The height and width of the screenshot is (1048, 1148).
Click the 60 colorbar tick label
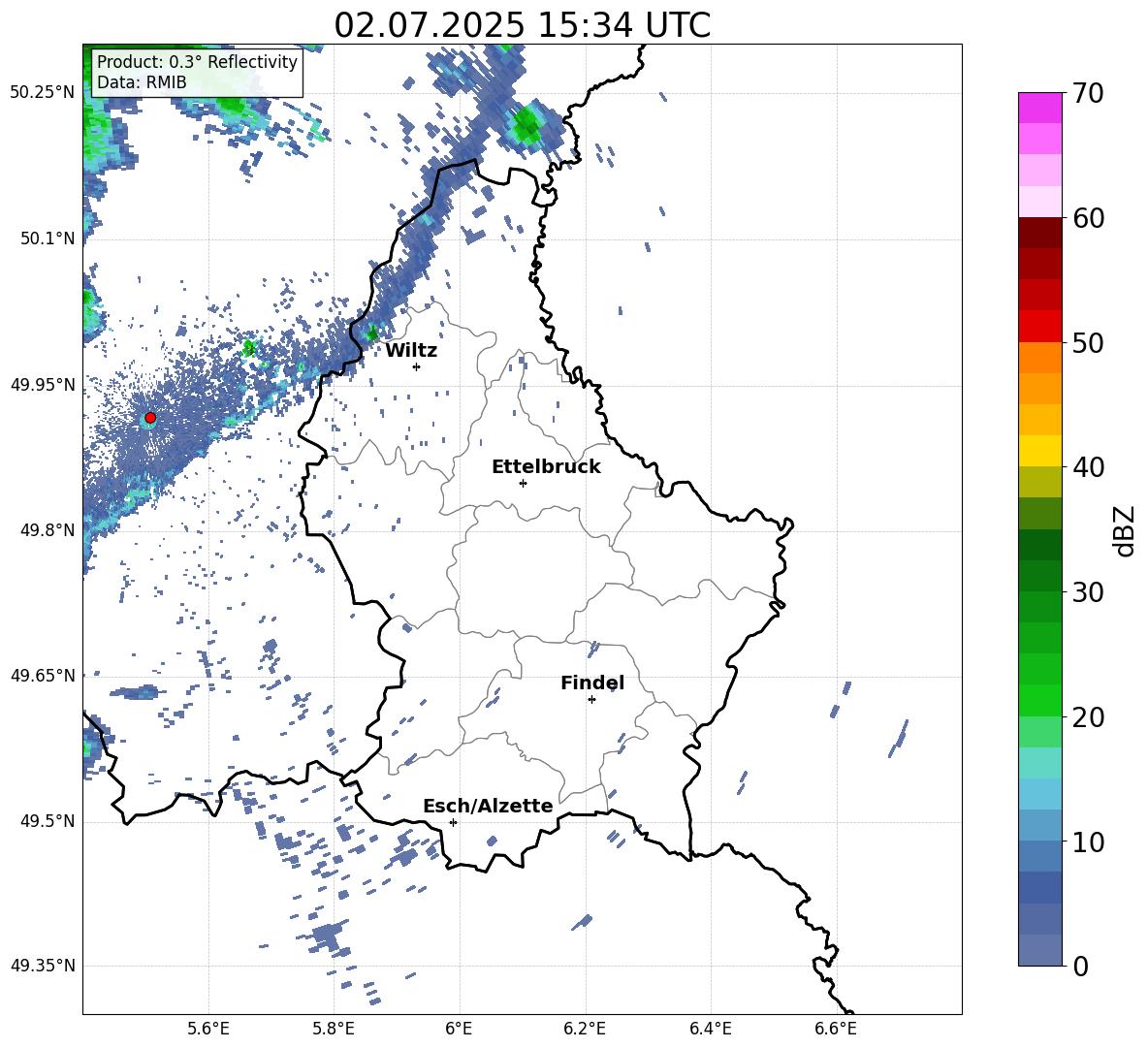1088,218
